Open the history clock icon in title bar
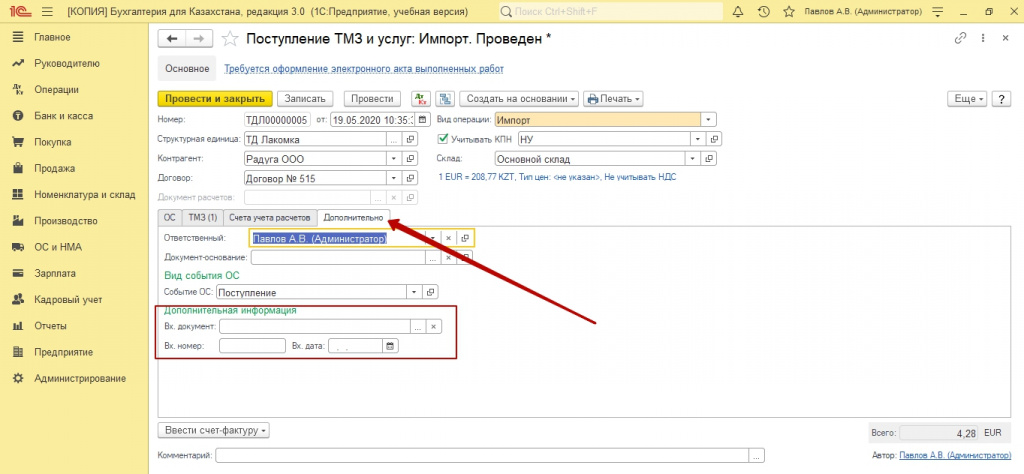The width and height of the screenshot is (1024, 474). [763, 11]
